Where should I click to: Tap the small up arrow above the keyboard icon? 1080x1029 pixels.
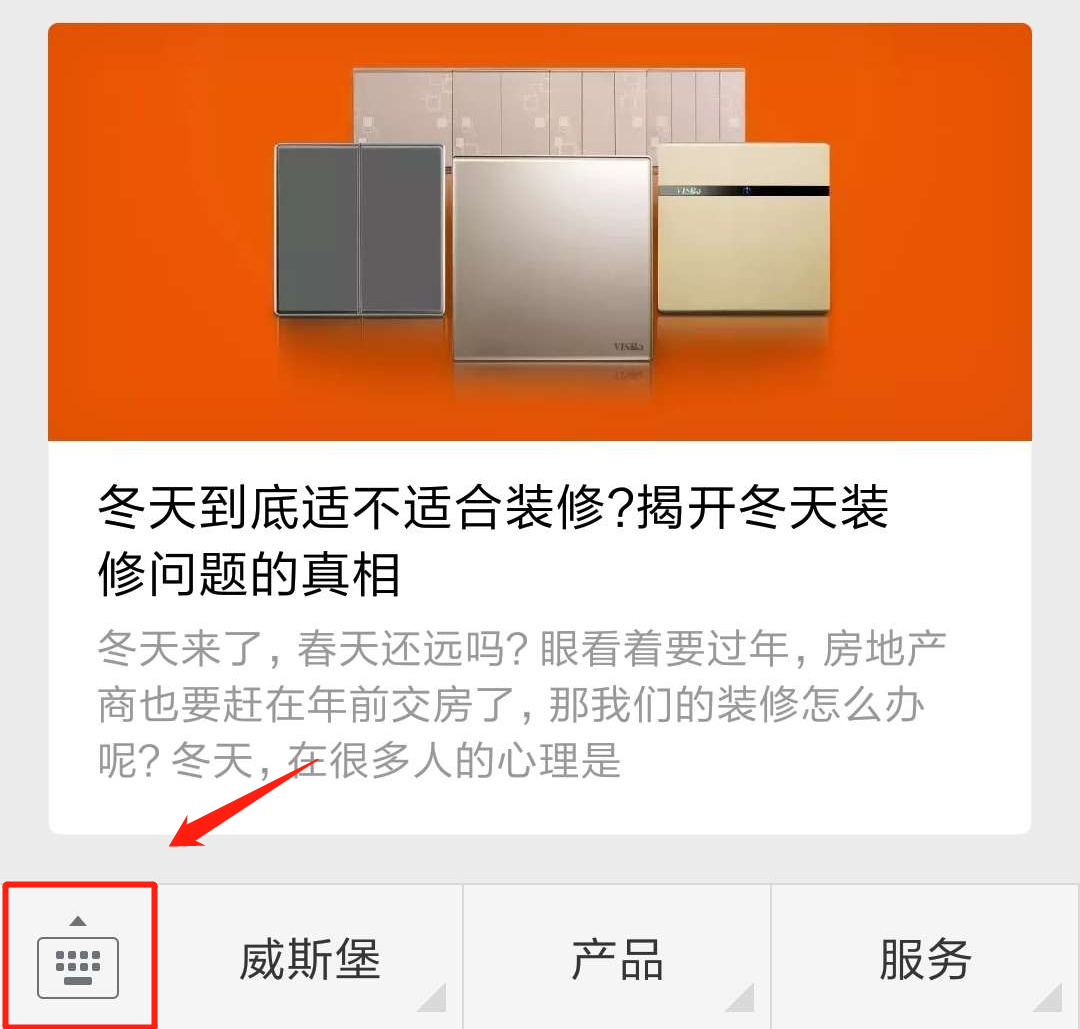(x=78, y=921)
